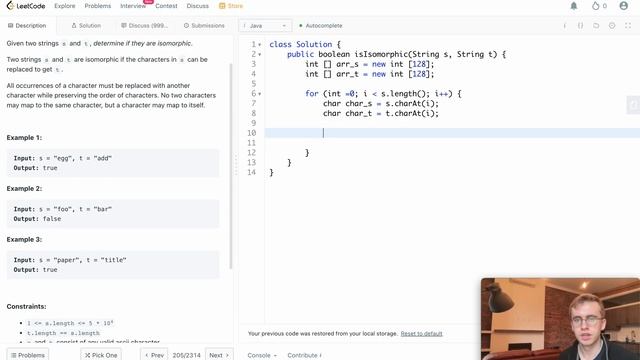Format code with the curly braces icon
The width and height of the screenshot is (640, 360).
(x=580, y=25)
